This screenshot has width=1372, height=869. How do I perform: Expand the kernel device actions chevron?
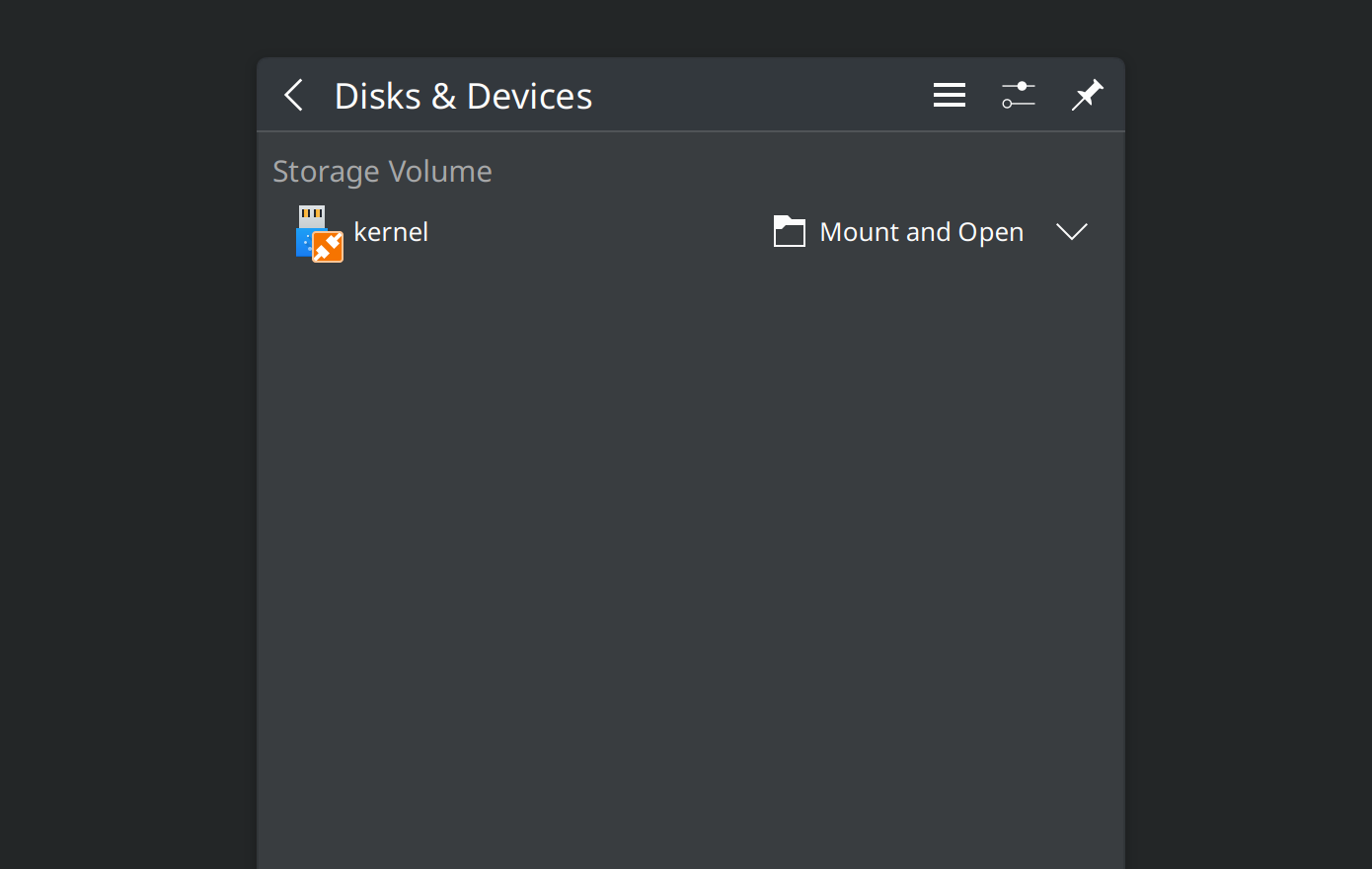(1072, 232)
